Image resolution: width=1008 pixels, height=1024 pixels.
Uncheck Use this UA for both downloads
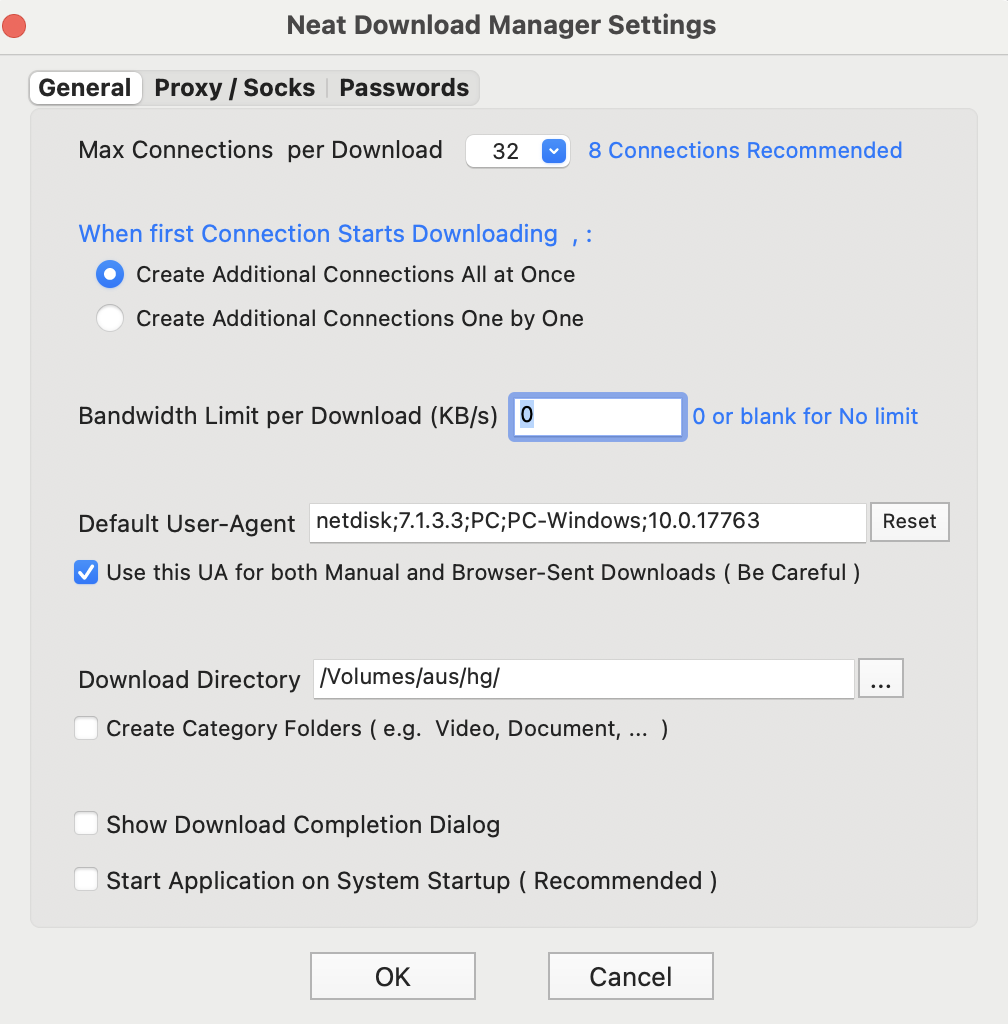tap(87, 573)
